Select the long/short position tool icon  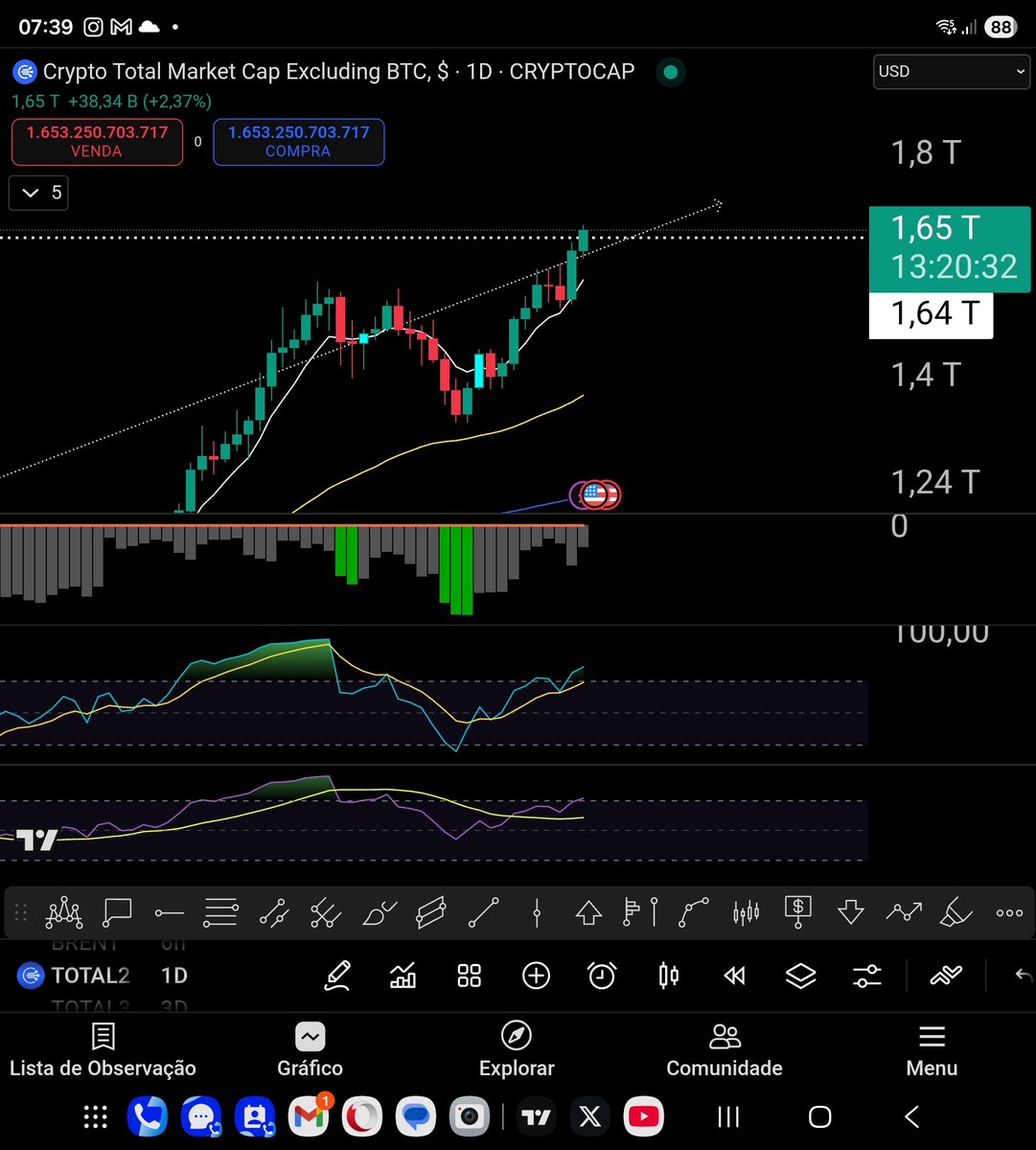coord(797,911)
